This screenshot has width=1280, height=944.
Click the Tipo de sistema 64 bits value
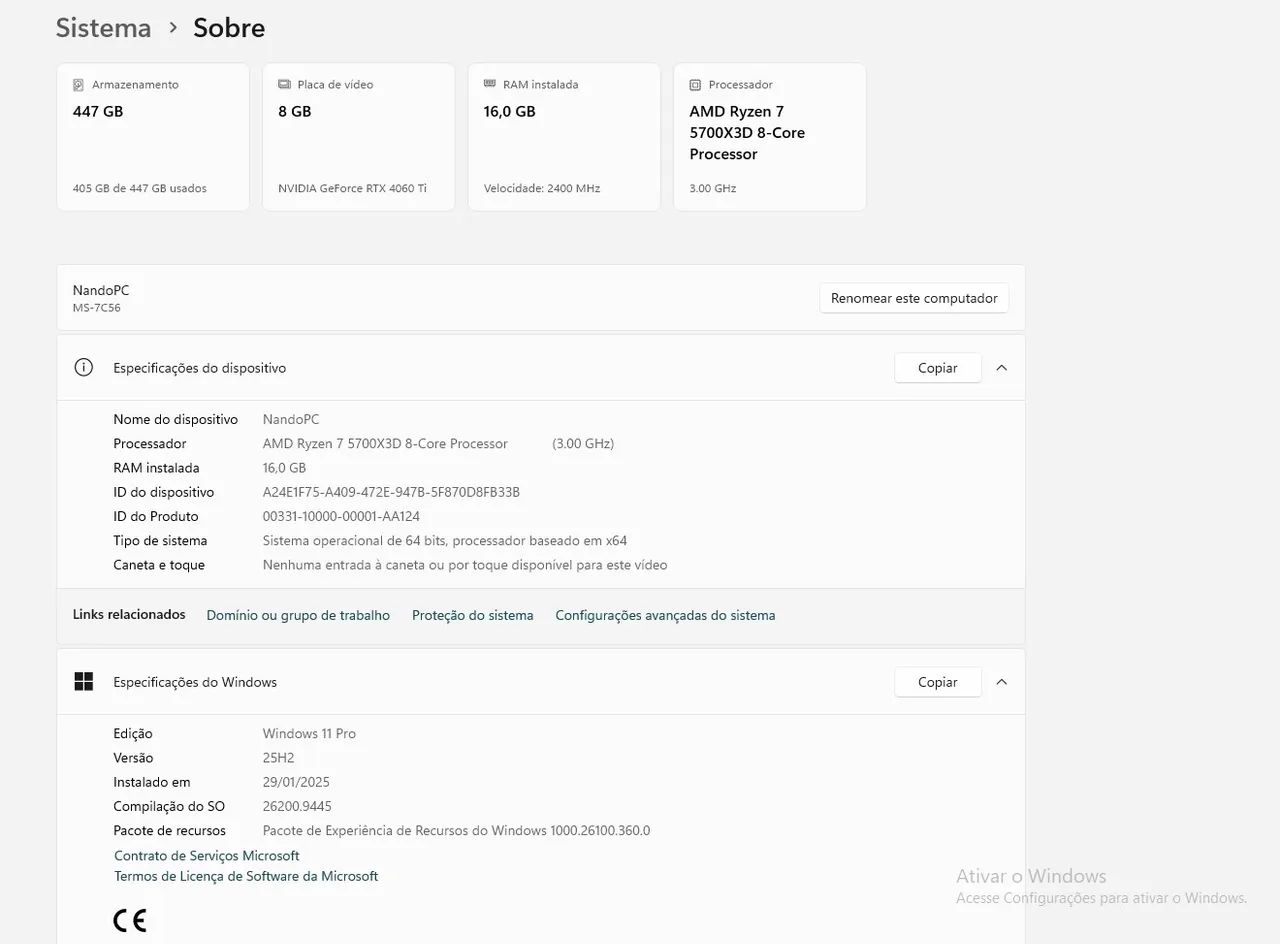tap(445, 541)
